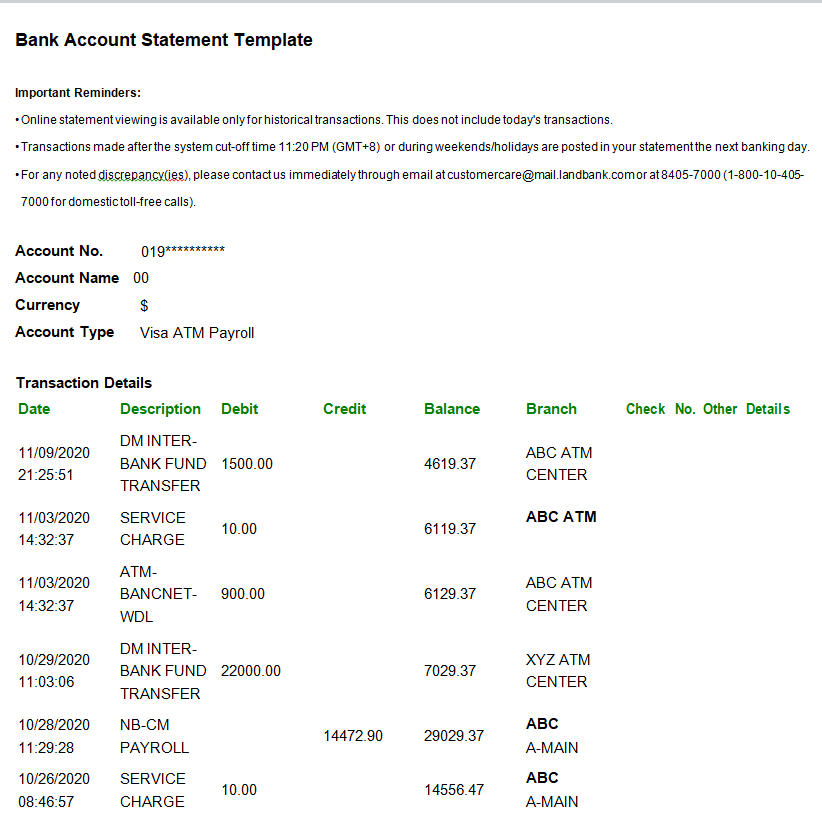Click the Date column header
Viewport: 822px width, 817px height.
point(34,409)
